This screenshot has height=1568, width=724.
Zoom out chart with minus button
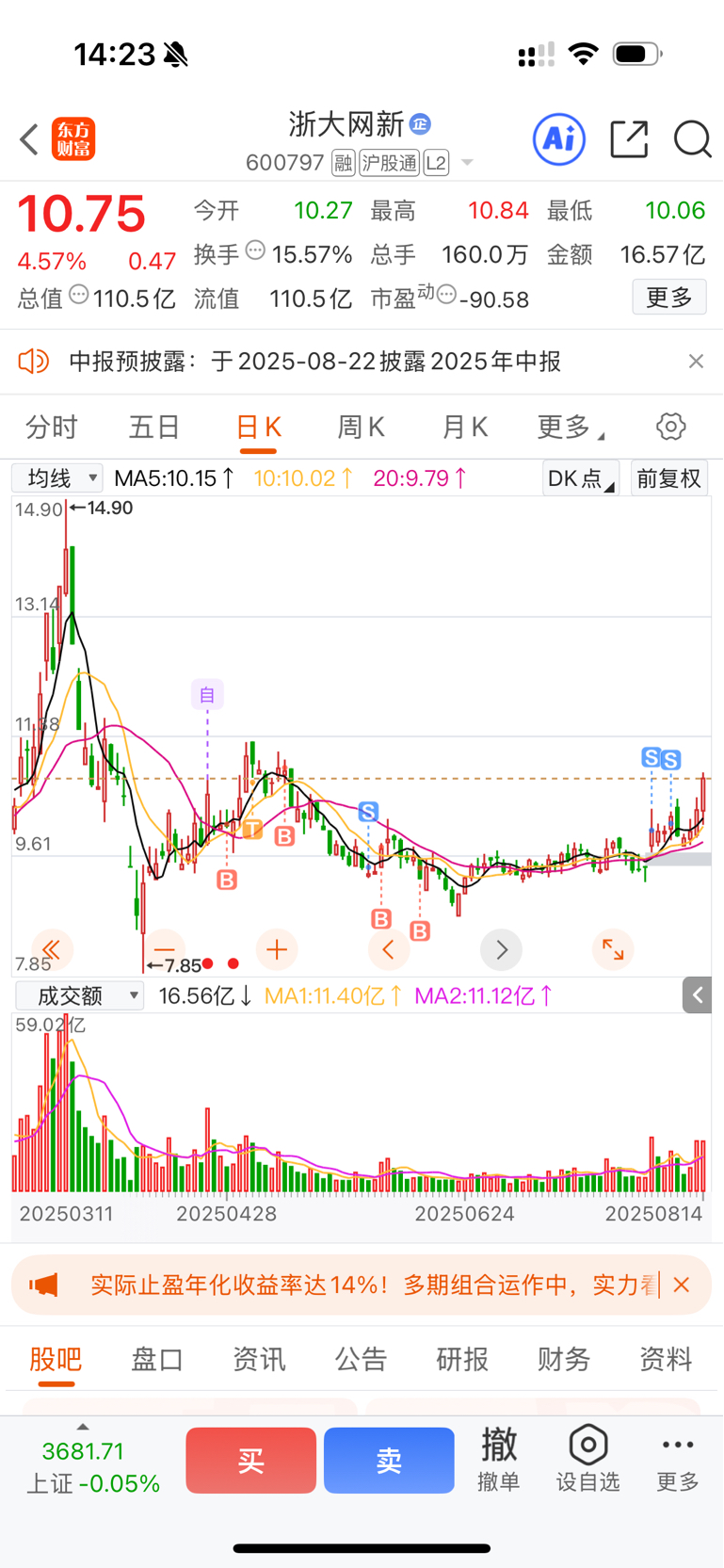(165, 949)
